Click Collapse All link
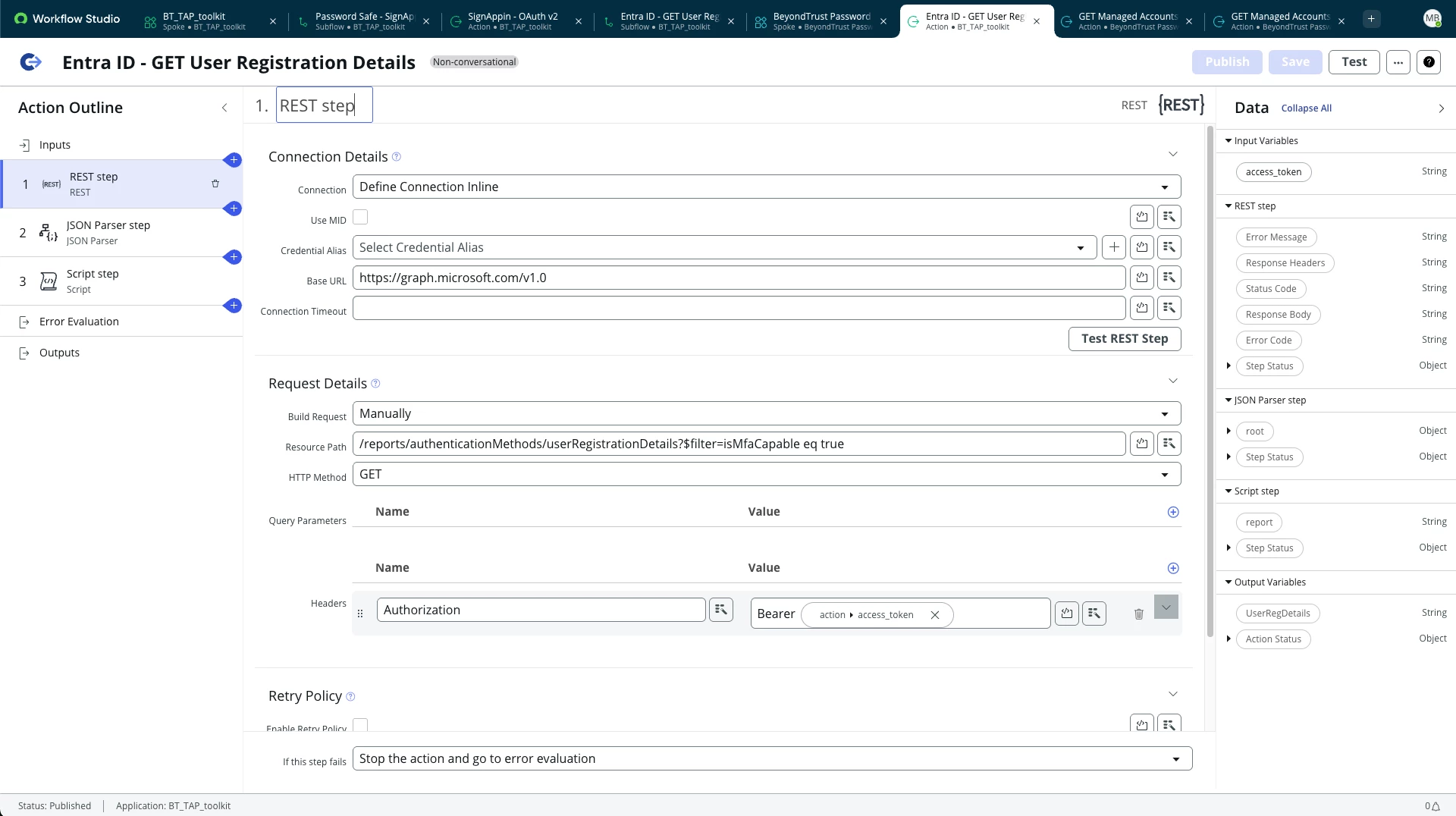Image resolution: width=1456 pixels, height=816 pixels. click(1306, 108)
